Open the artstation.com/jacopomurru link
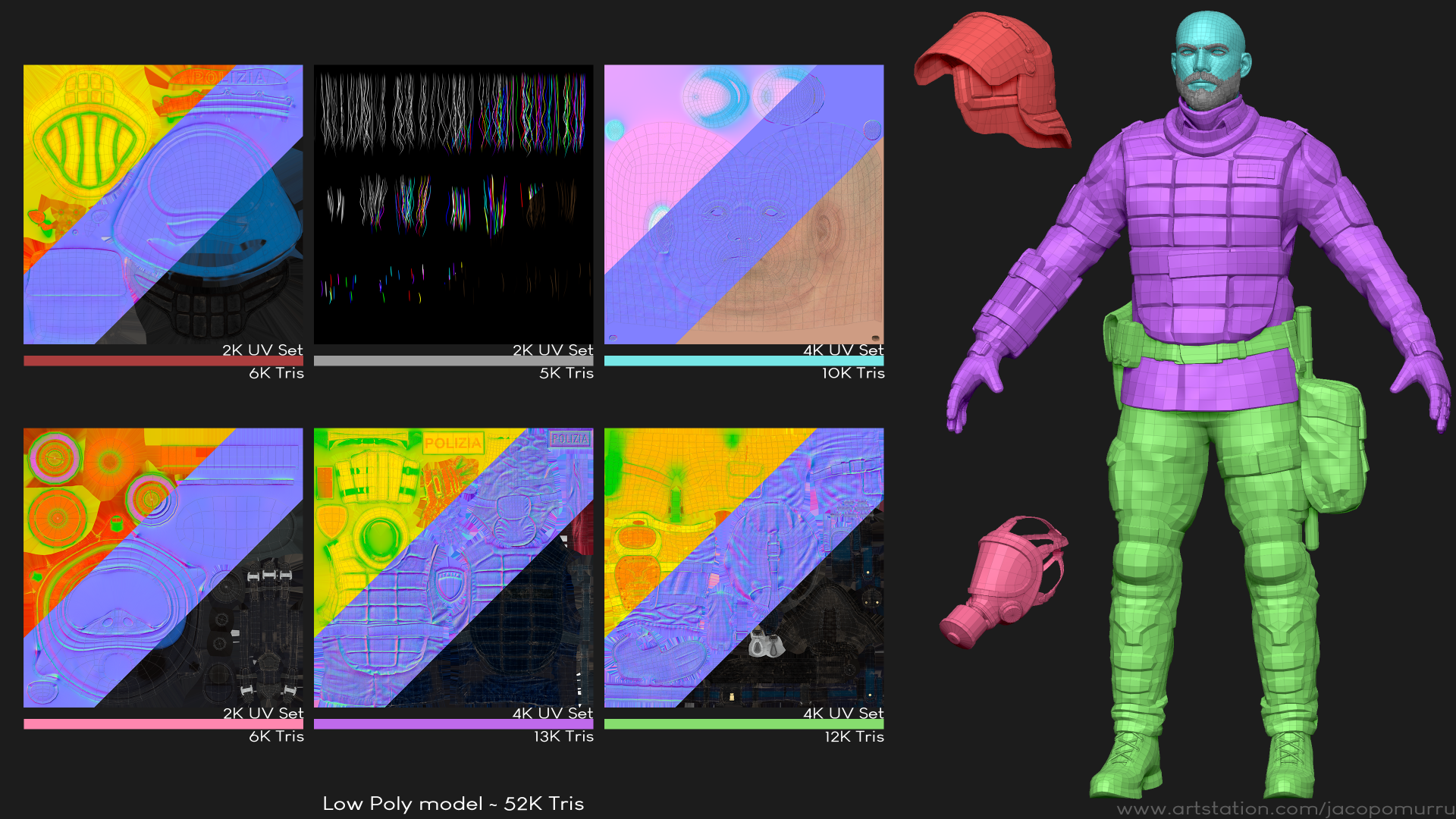1456x819 pixels. (1285, 809)
